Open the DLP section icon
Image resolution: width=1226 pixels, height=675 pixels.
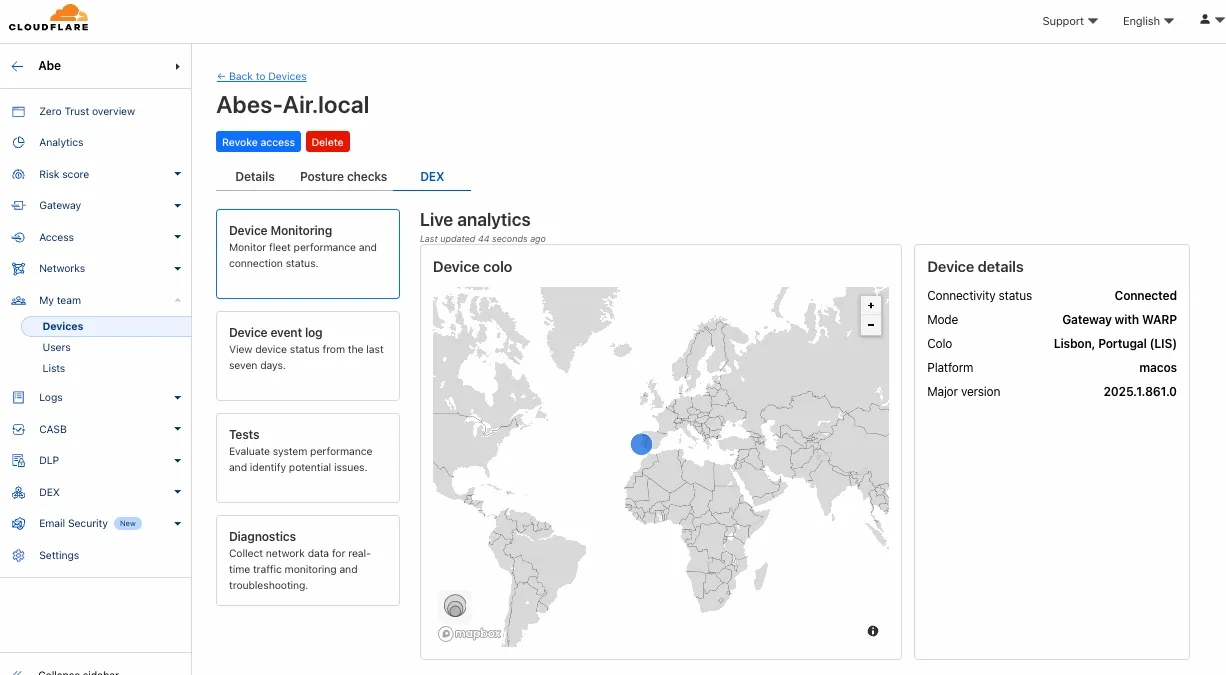(x=18, y=460)
